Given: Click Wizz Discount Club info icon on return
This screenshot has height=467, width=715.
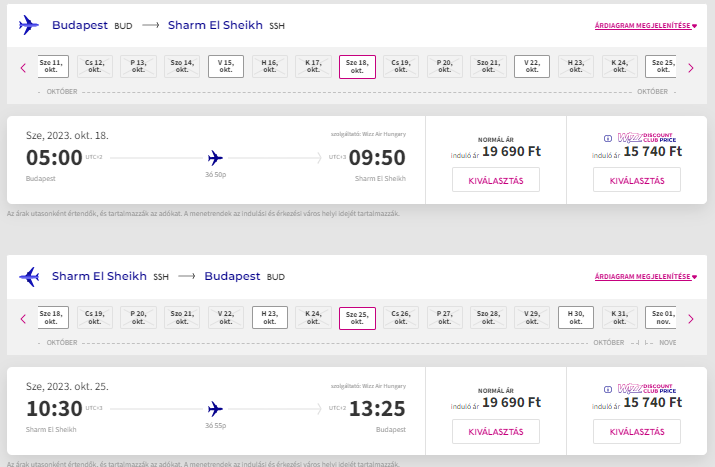Looking at the screenshot, I should point(608,389).
